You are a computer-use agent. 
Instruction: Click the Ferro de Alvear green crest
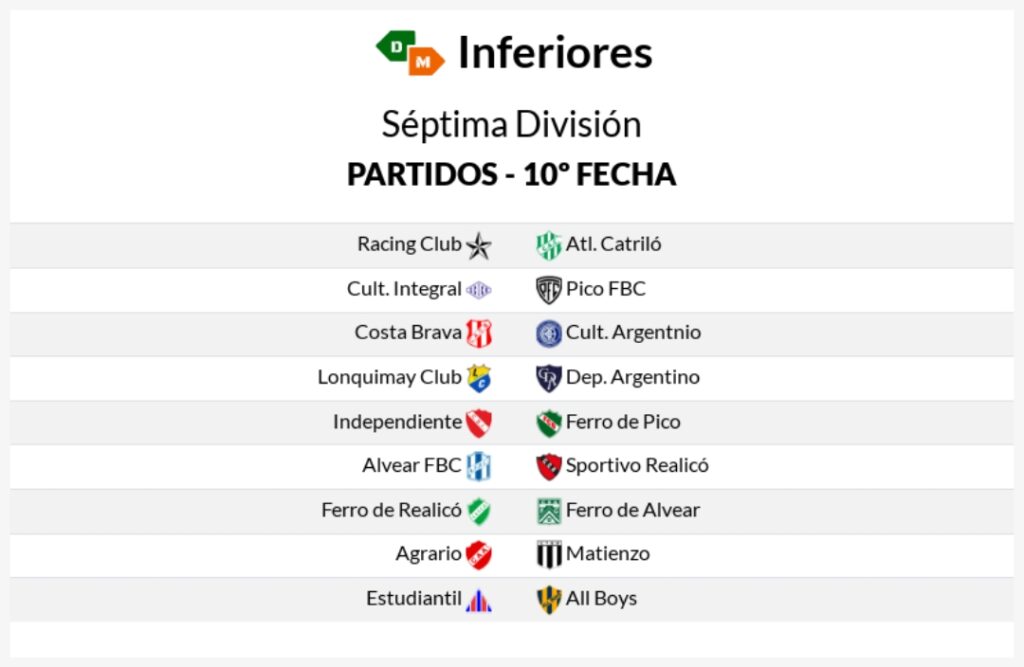pos(549,511)
